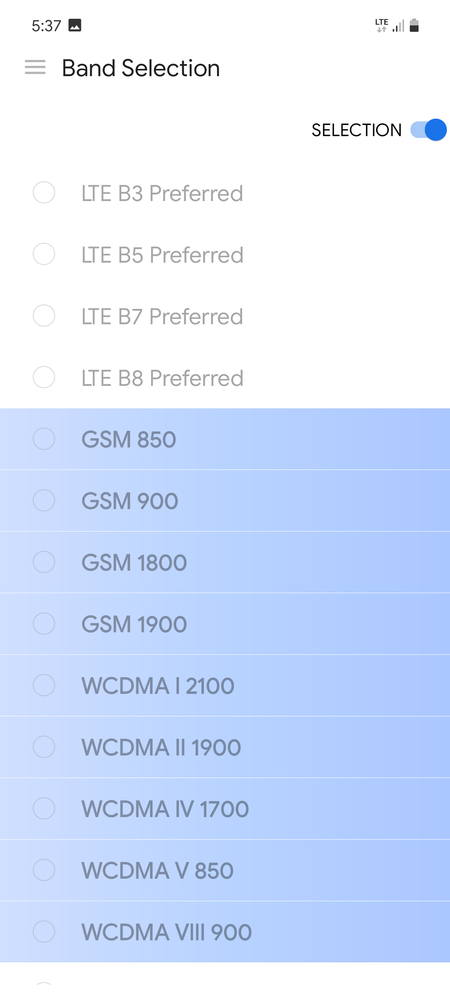Tap the LTE data indicator icon
Viewport: 450px width, 999px height.
[381, 25]
